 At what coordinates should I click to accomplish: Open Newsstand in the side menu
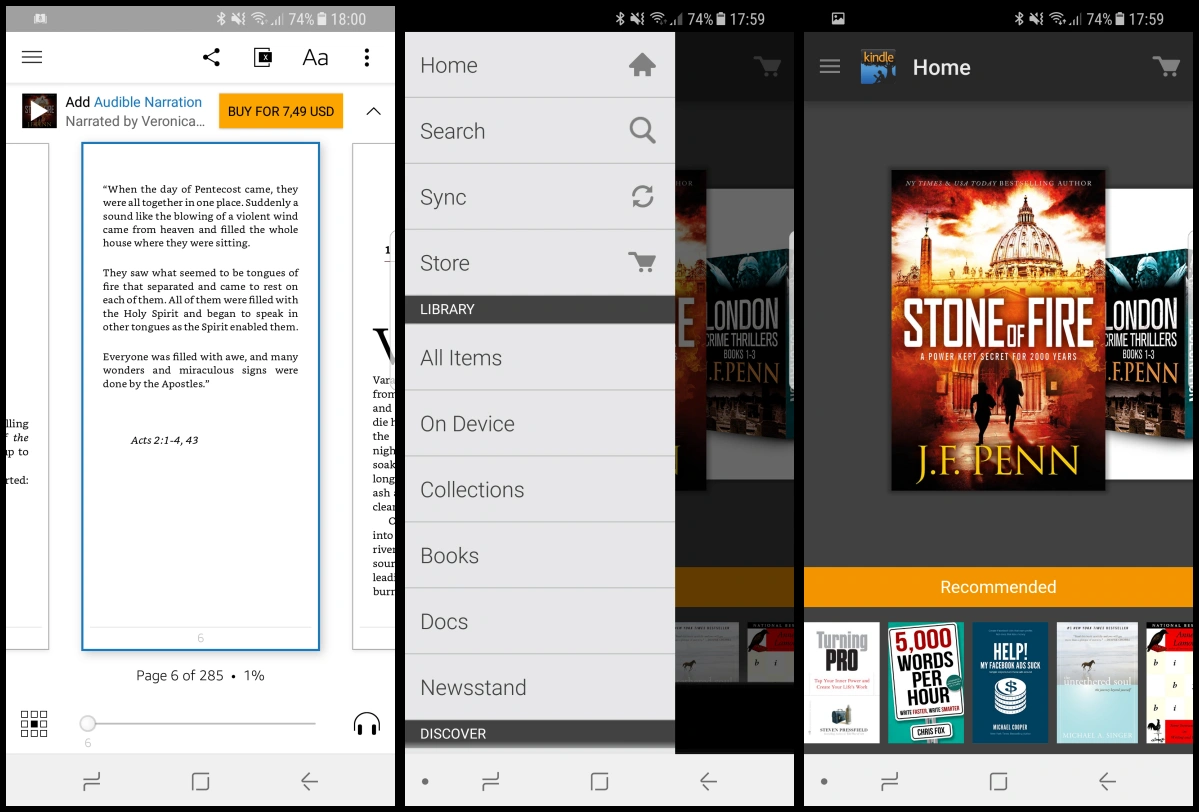coord(540,687)
